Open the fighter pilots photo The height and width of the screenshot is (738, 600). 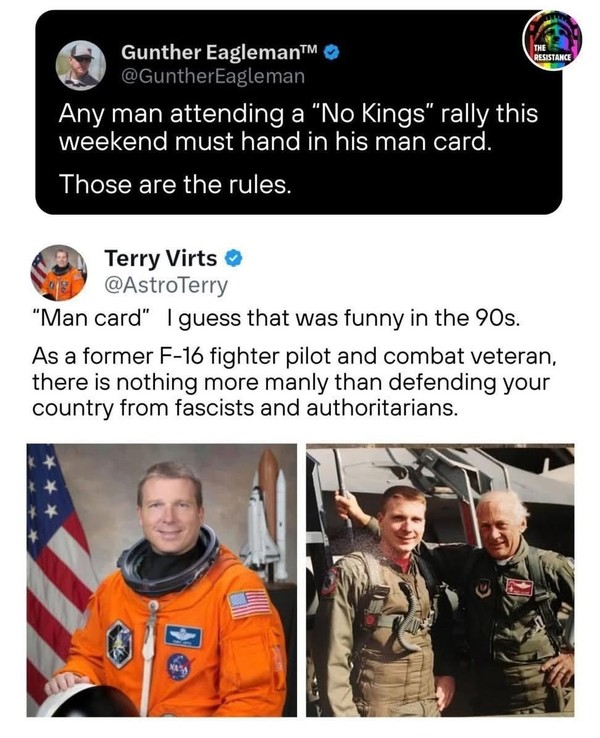(440, 580)
